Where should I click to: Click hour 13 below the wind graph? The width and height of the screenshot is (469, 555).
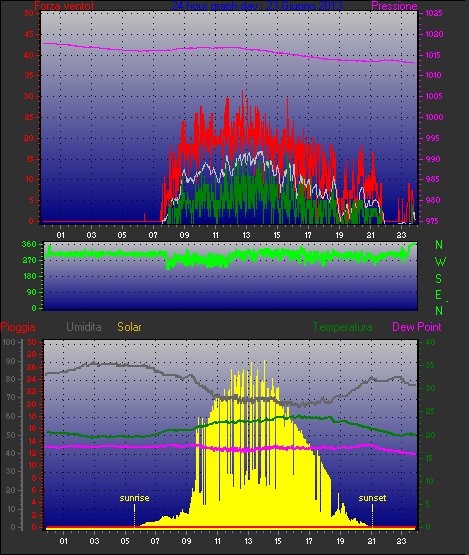point(246,235)
